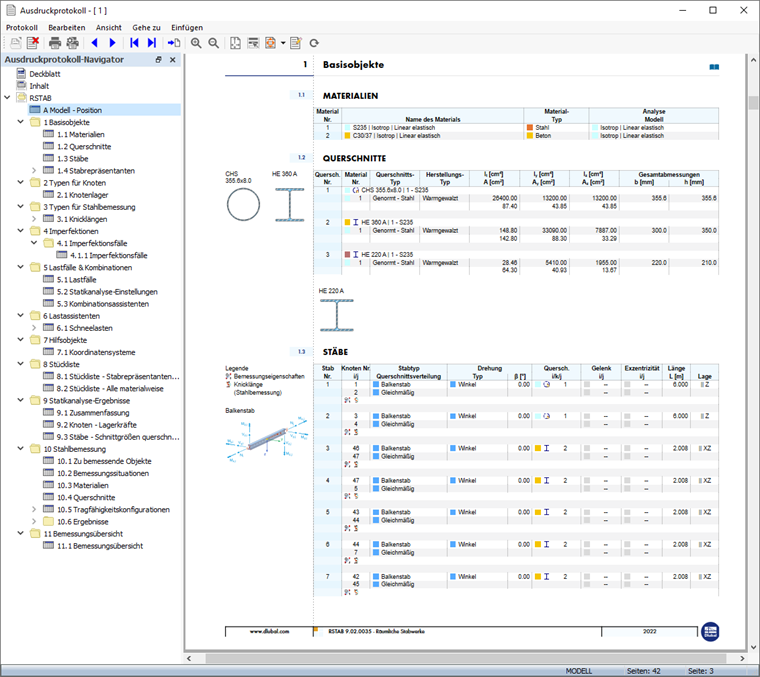Select 1.2 Querschnitte tree item
Image resolution: width=760 pixels, height=677 pixels.
click(x=84, y=146)
